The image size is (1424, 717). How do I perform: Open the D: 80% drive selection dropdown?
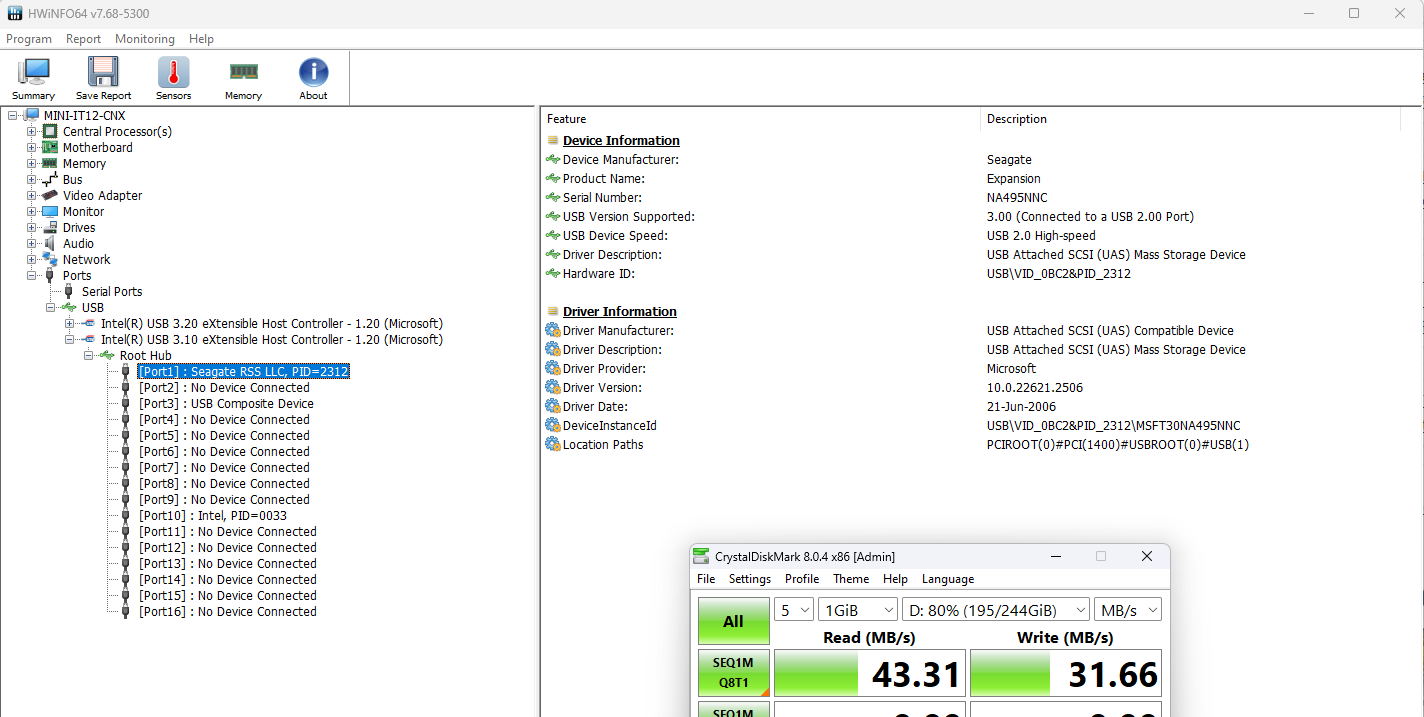click(996, 609)
